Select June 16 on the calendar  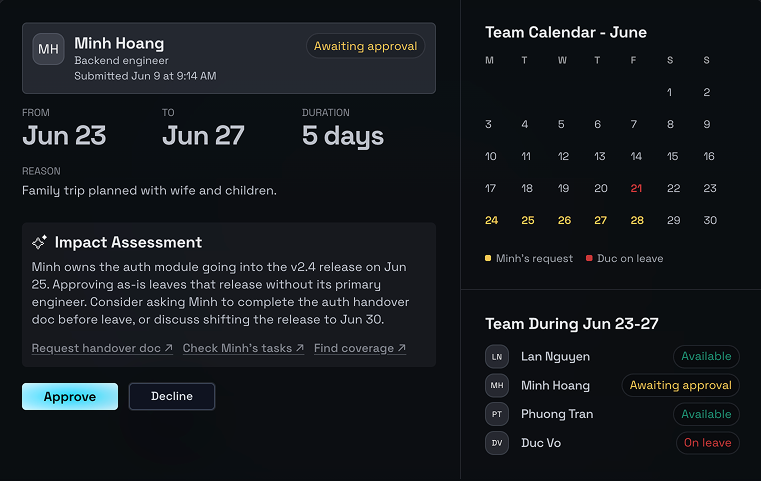709,156
